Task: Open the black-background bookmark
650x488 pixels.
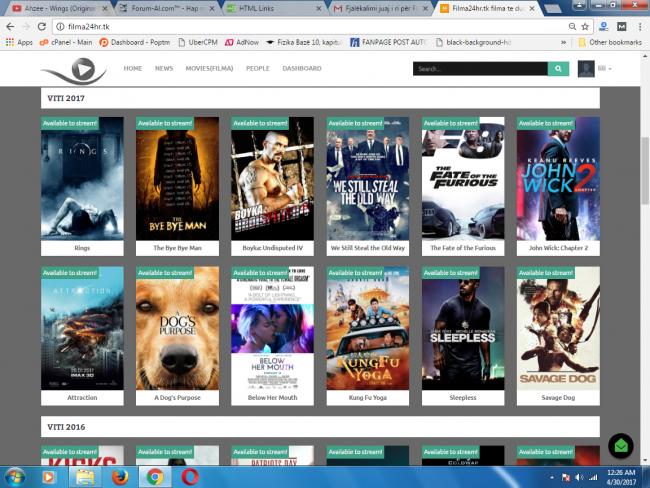Action: tap(473, 42)
